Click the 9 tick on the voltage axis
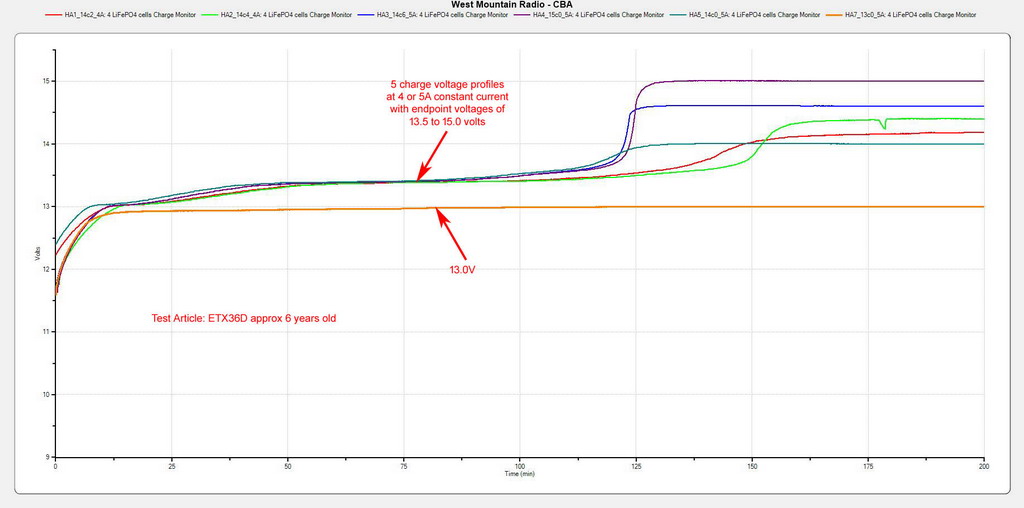This screenshot has width=1024, height=508. point(47,457)
